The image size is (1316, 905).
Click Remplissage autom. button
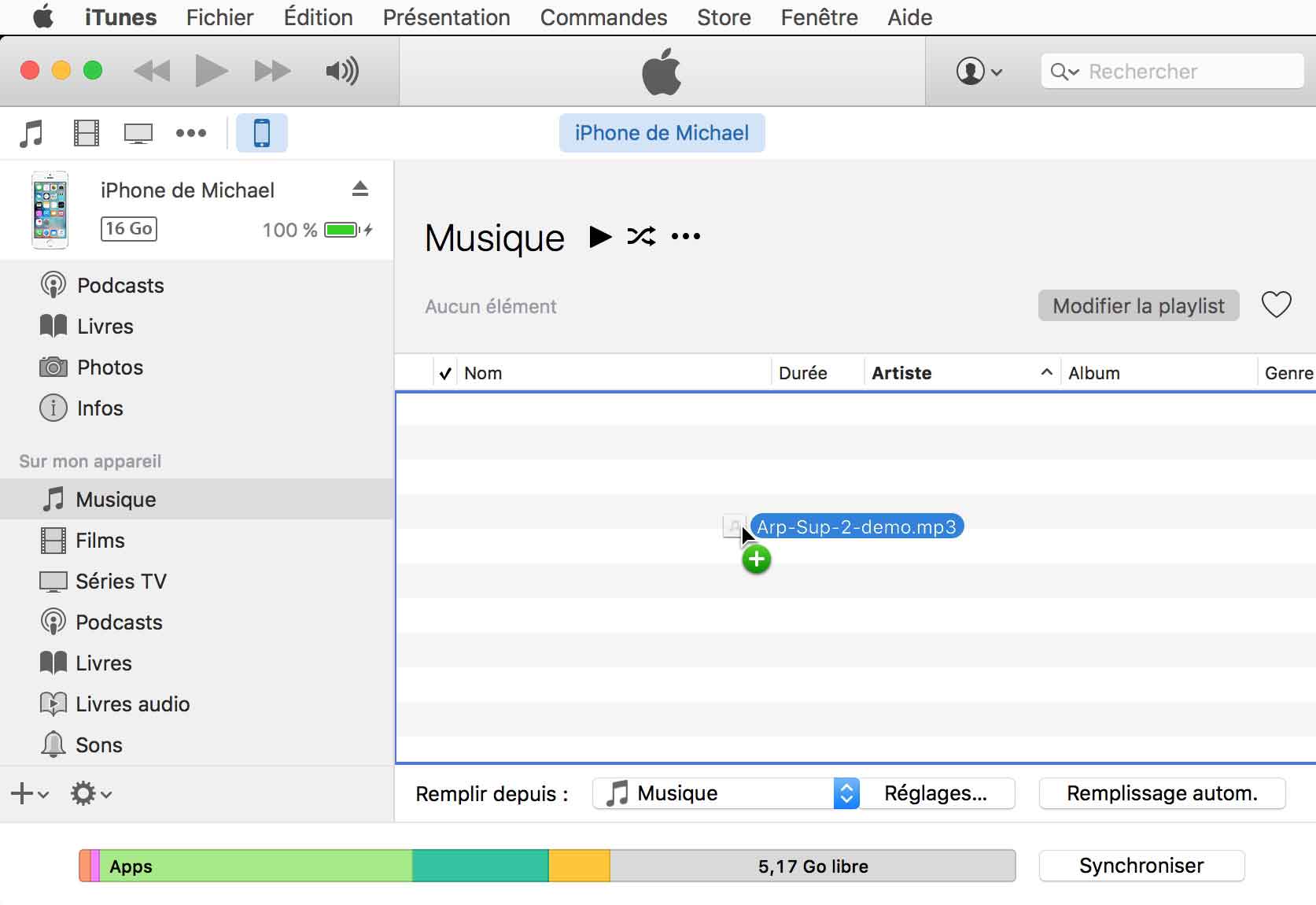1162,793
